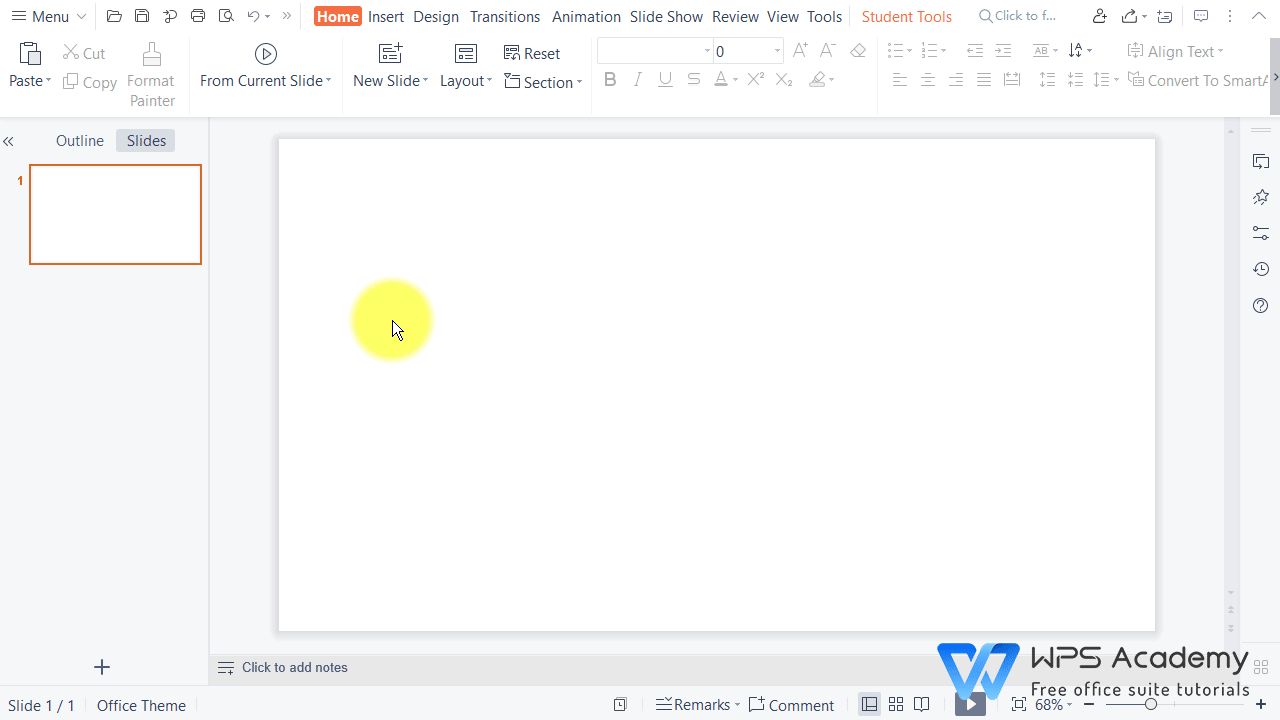
Task: Switch to the Insert ribbon tab
Action: tap(386, 16)
